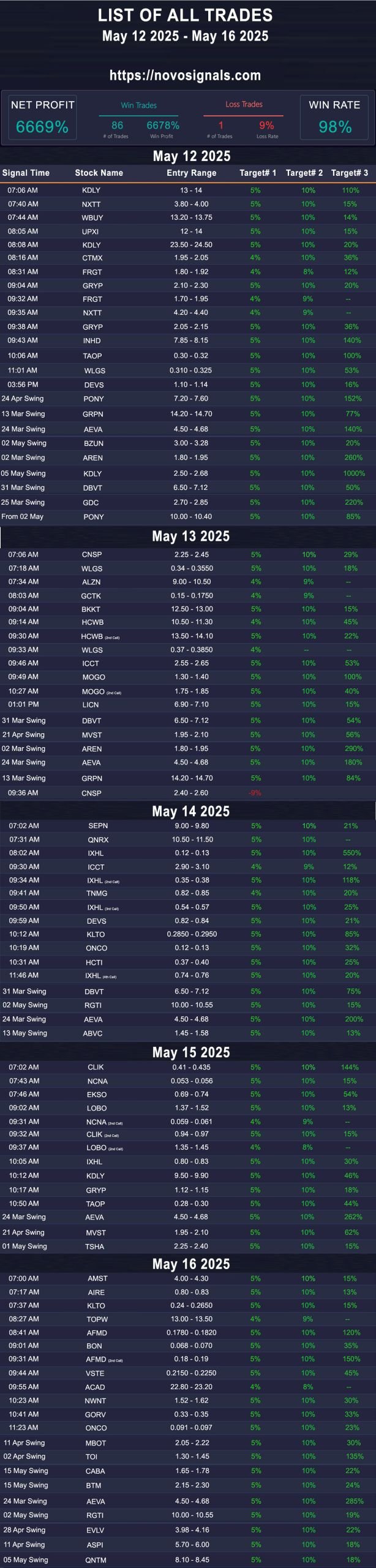This screenshot has height=1568, width=376.
Task: Click the May 13 2025 section heading
Action: (191, 537)
